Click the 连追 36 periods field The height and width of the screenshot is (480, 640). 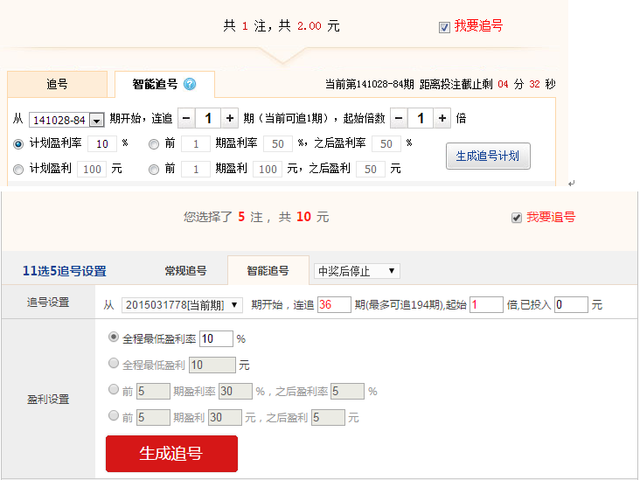(334, 305)
